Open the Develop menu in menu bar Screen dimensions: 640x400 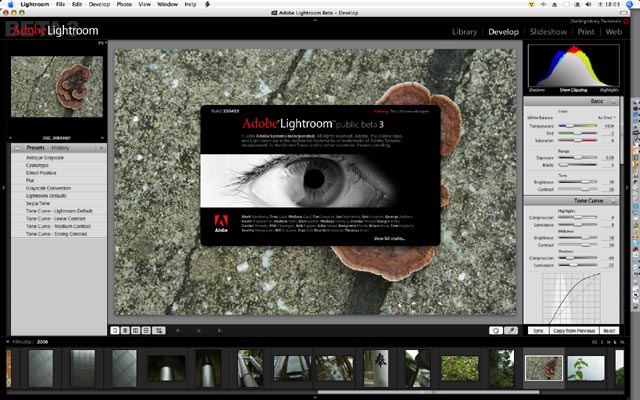point(99,4)
